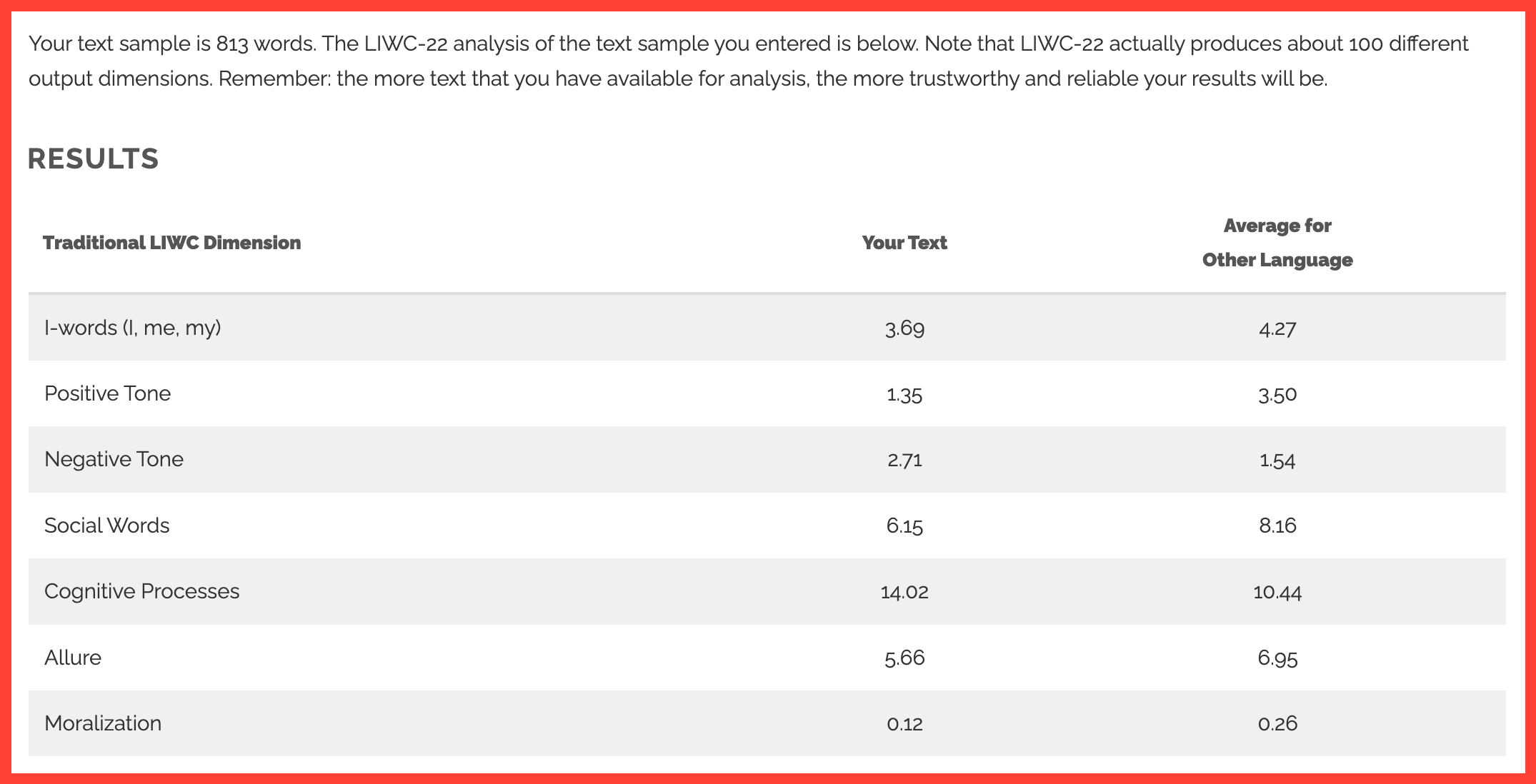Click the 14.02 Cognitive Processes value
This screenshot has width=1536, height=784.
pyautogui.click(x=904, y=592)
